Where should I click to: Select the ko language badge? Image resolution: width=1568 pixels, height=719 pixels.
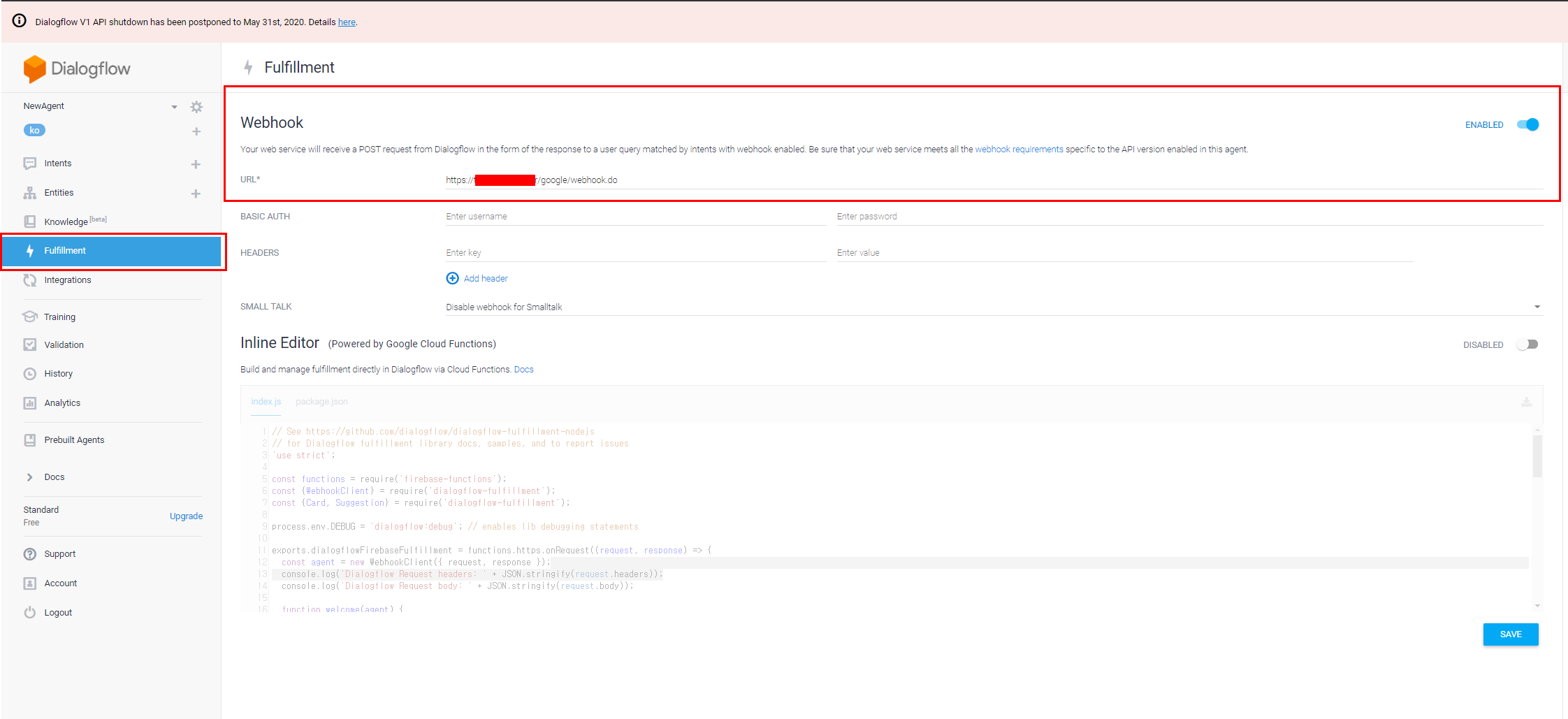(x=34, y=131)
